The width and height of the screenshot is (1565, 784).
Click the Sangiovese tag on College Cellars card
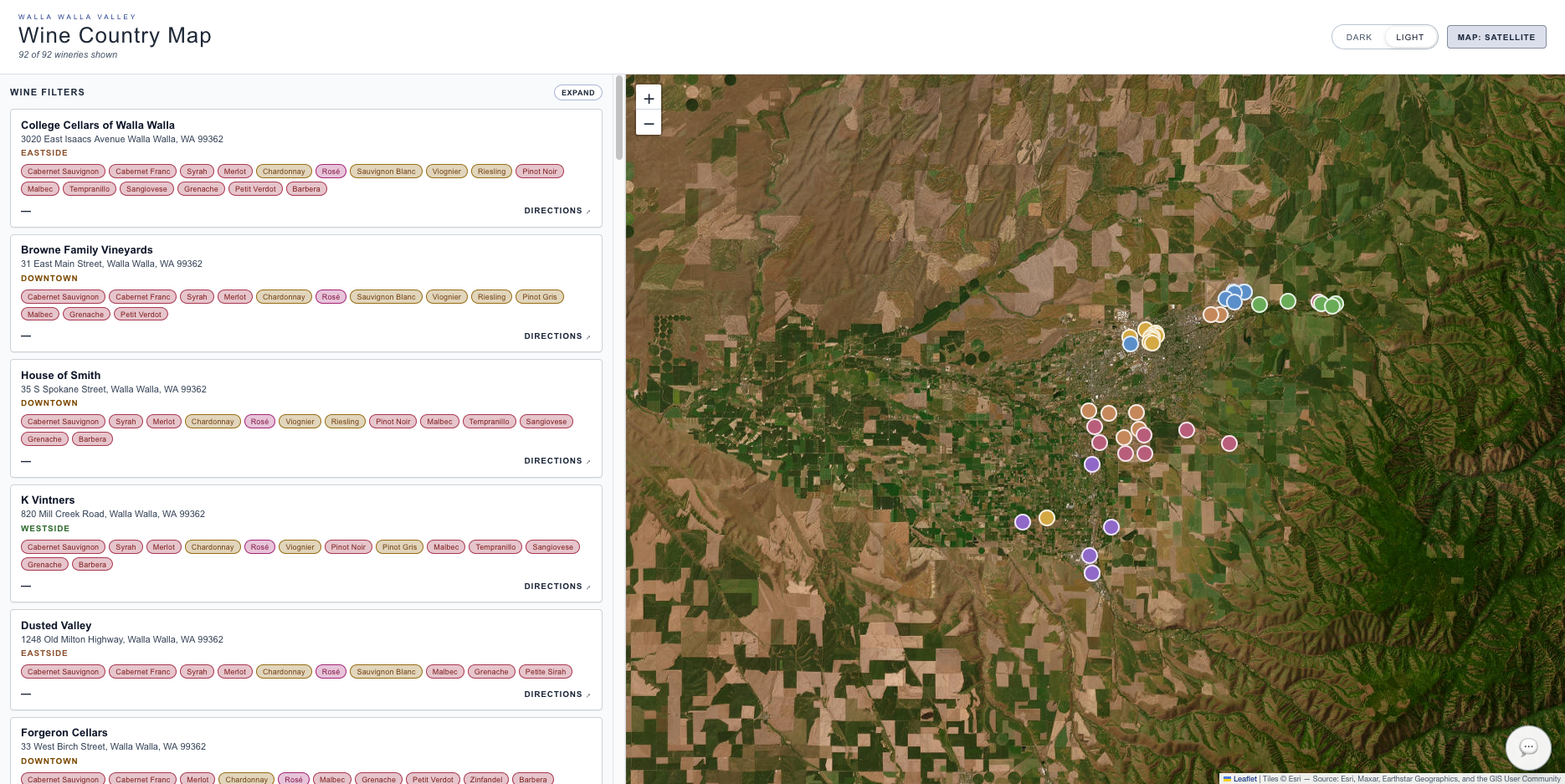146,189
